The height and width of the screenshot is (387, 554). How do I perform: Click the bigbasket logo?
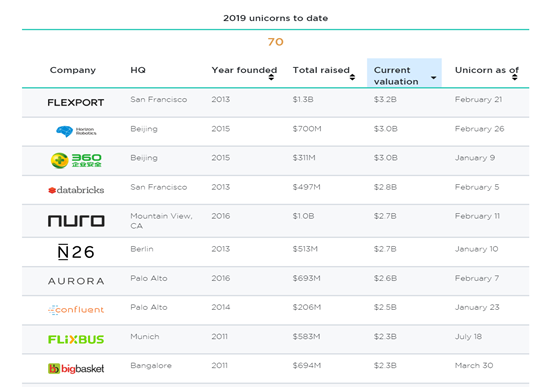coord(76,369)
